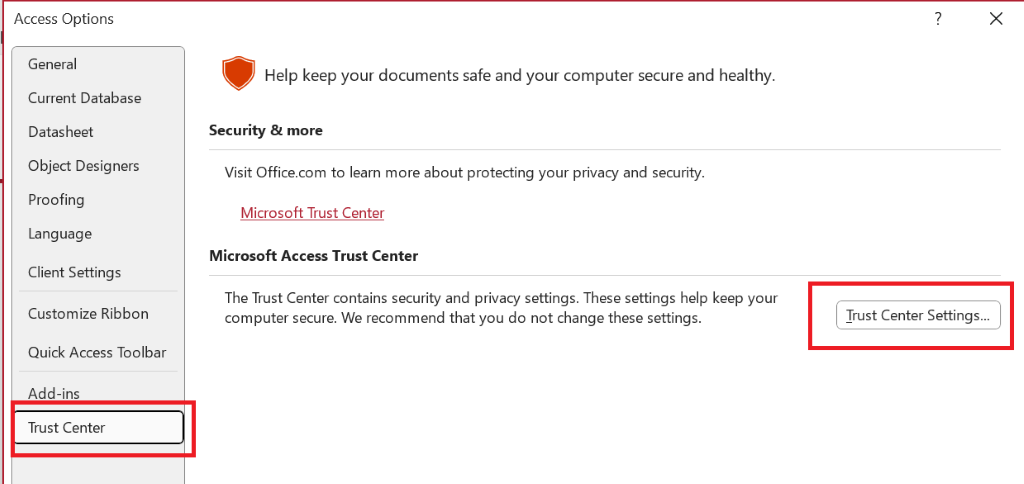The height and width of the screenshot is (484, 1024).
Task: Close the Access Options dialog
Action: (x=995, y=19)
